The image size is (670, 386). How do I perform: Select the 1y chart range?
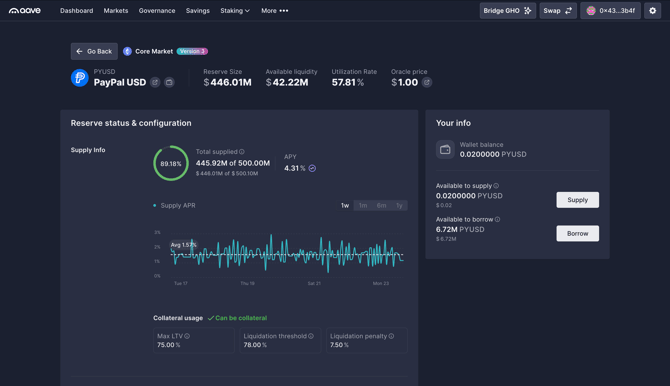(x=399, y=206)
